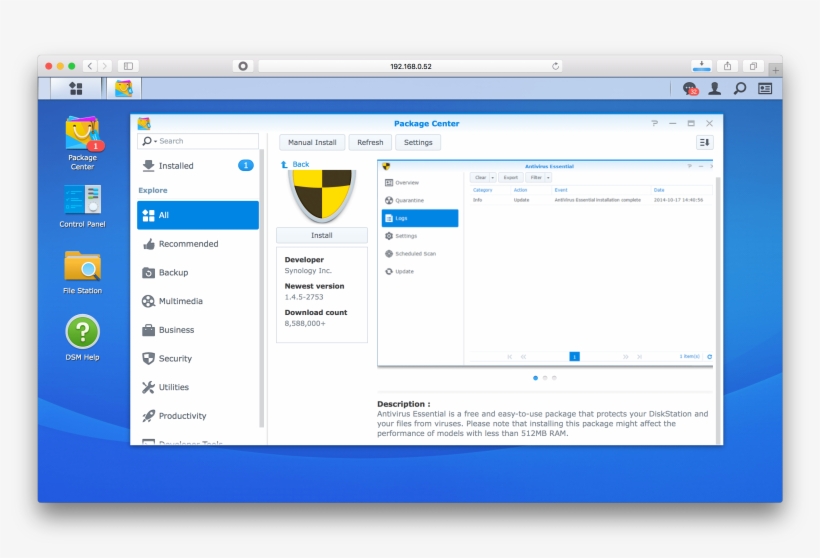Screen dimensions: 820x558
Task: Click Safari back navigation arrow
Action: 90,66
